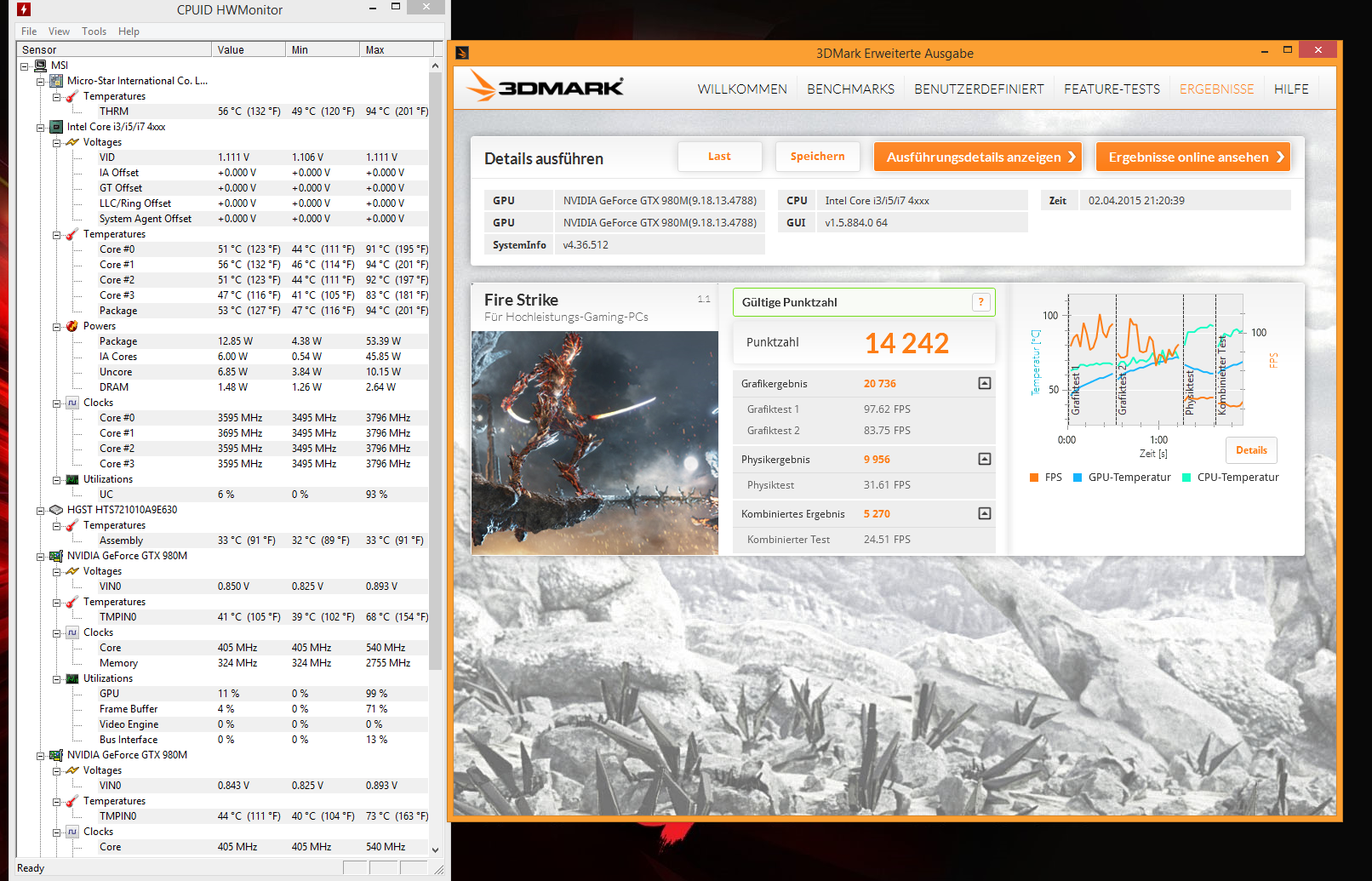Click the first NVIDIA GeForce GTX 980M card icon
The width and height of the screenshot is (1372, 881).
point(56,556)
